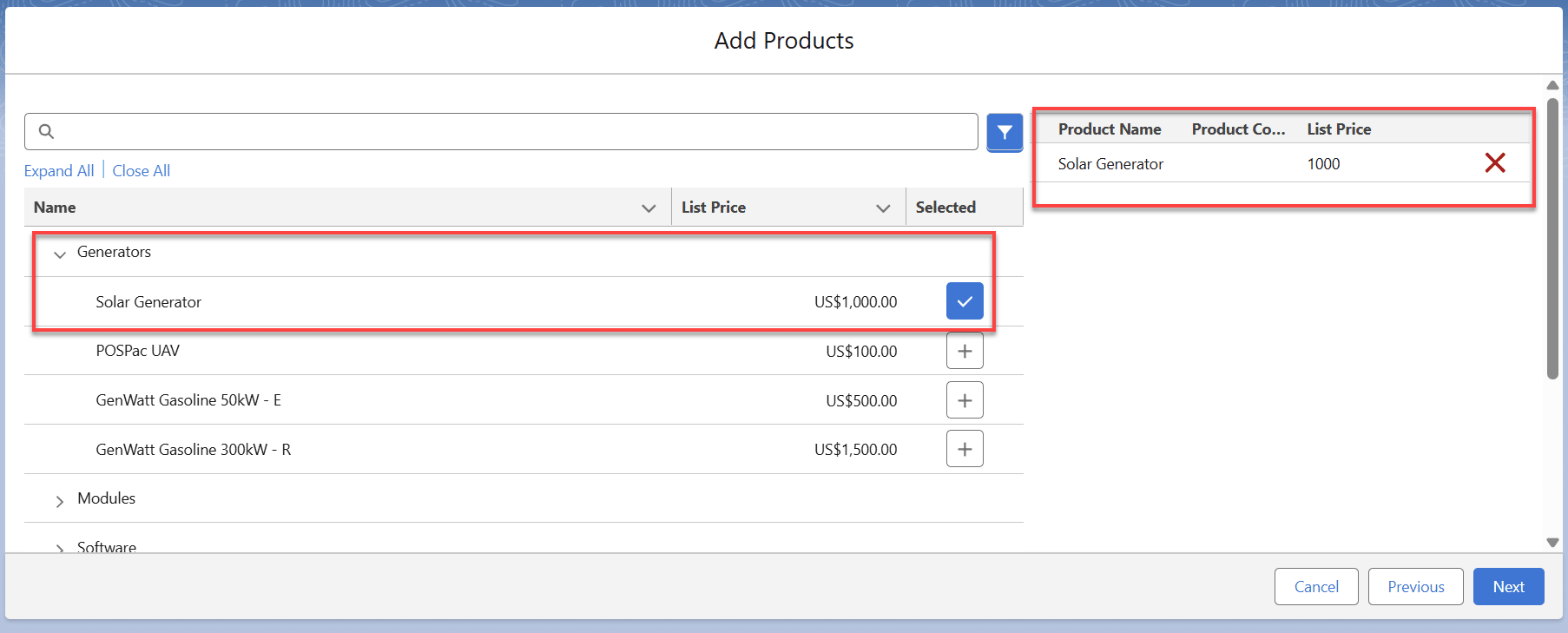Collapse the Generators group
Viewport: 1568px width, 633px height.
[60, 254]
